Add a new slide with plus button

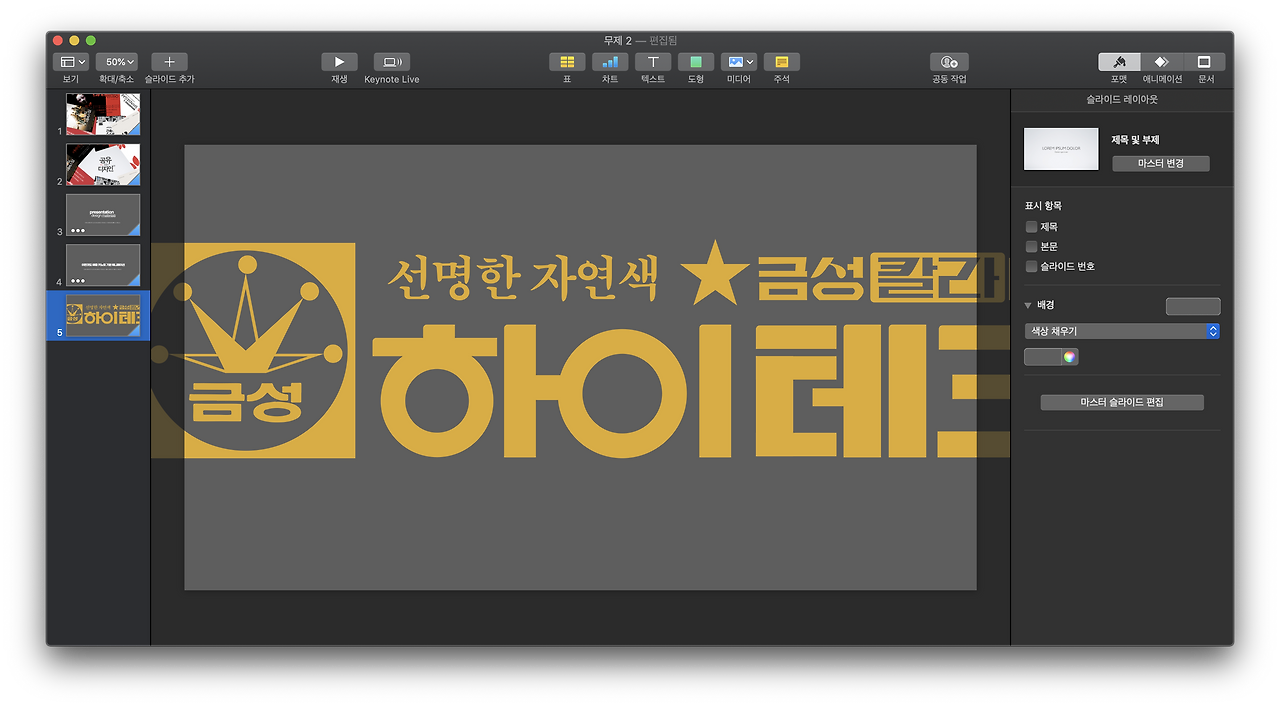coord(169,62)
